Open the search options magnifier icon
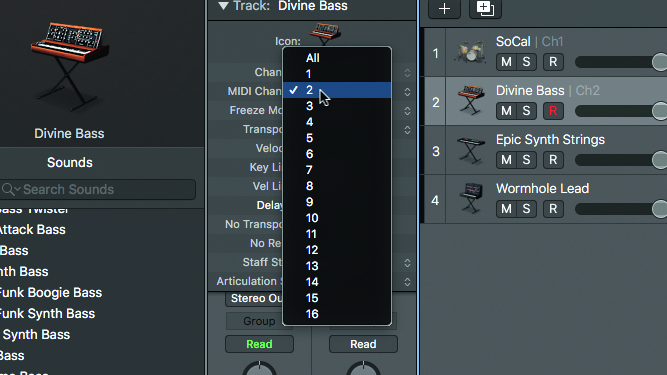This screenshot has height=375, width=667. [11, 189]
